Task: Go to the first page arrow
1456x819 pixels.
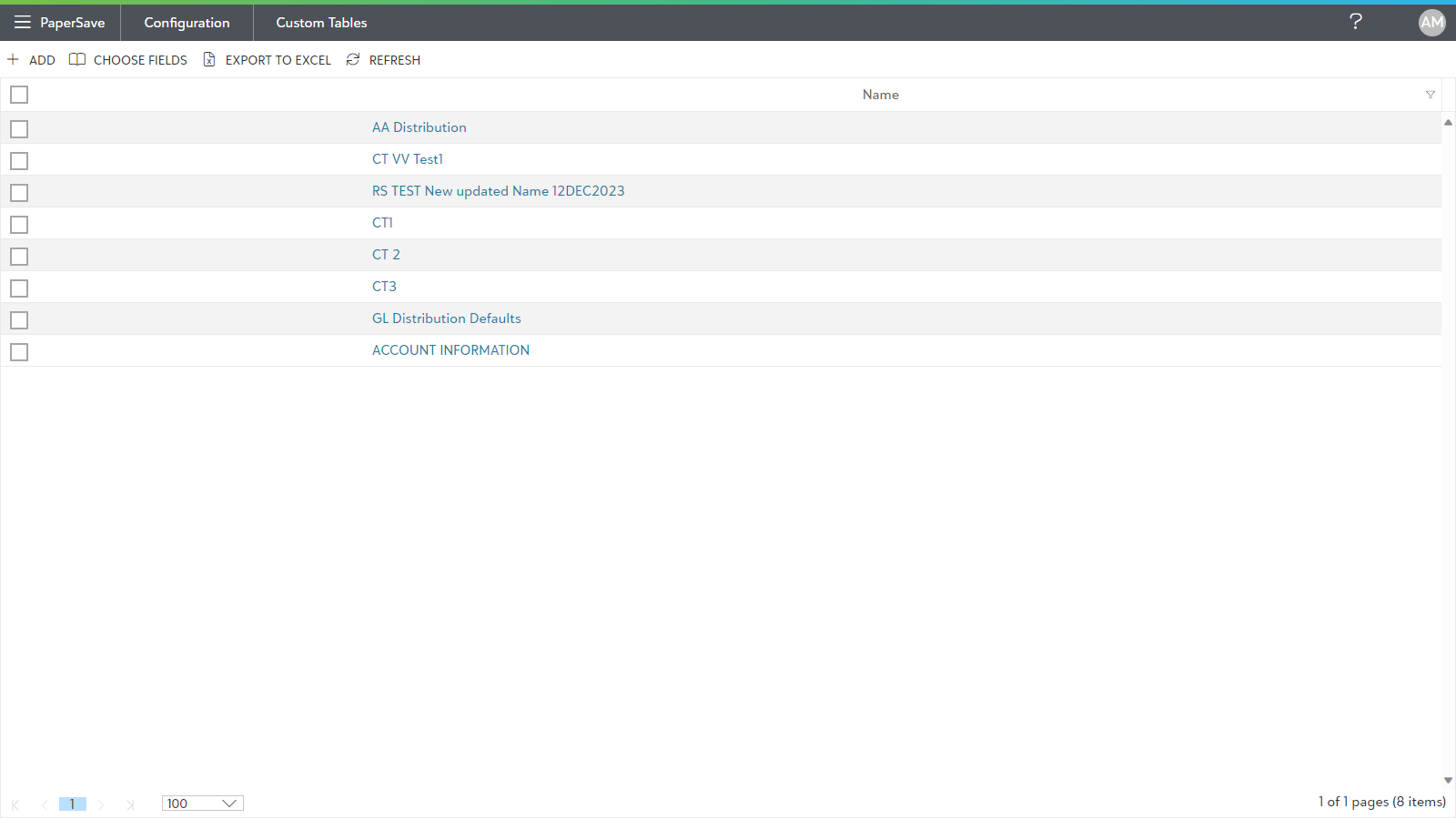Action: 15,804
